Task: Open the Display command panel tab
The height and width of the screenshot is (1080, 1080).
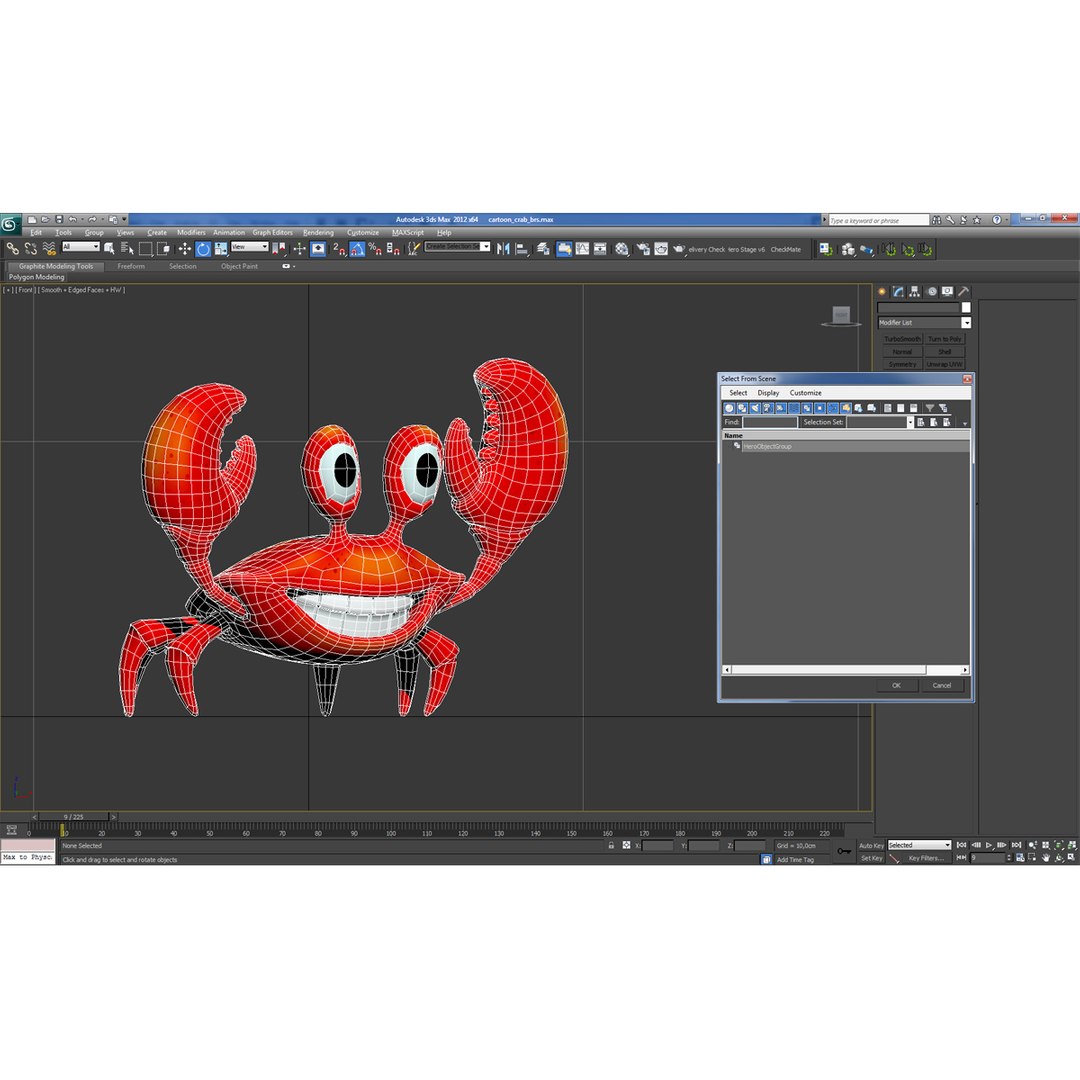Action: tap(948, 291)
